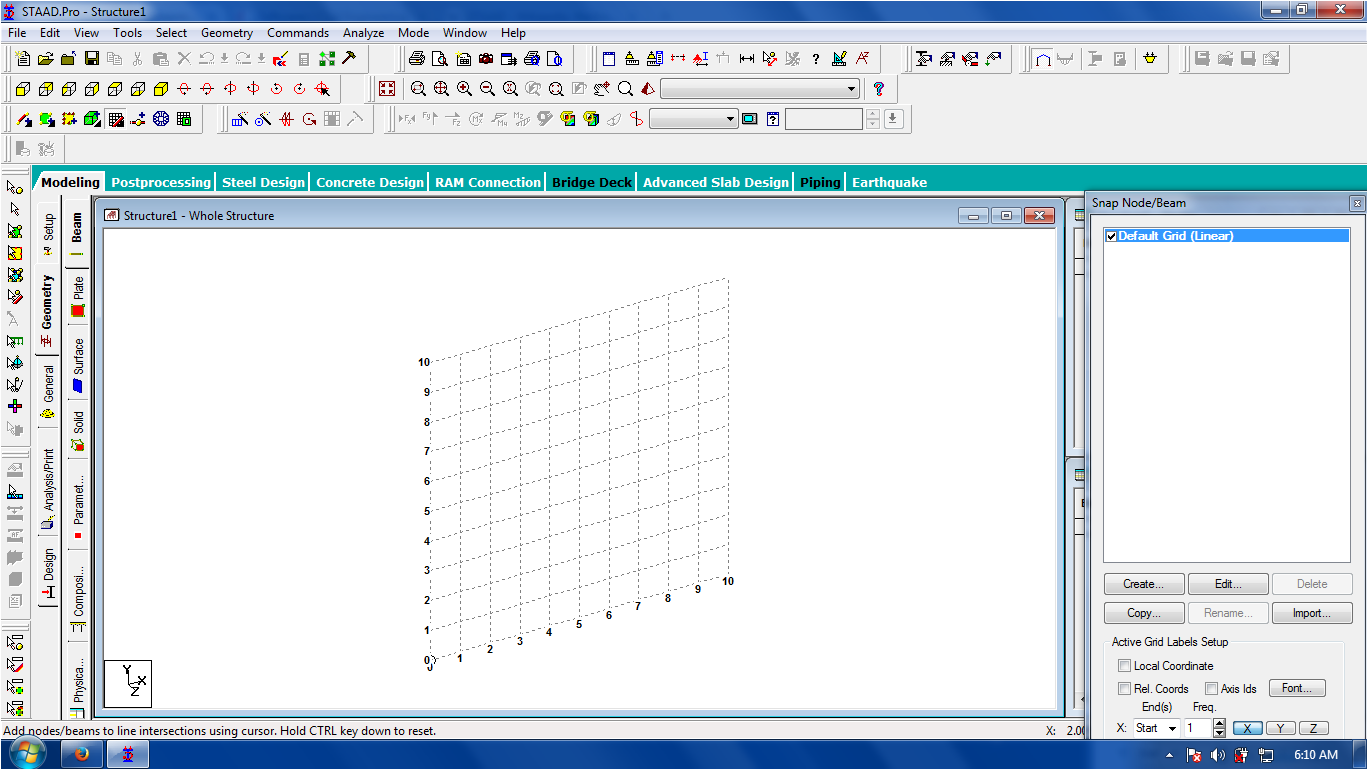Open the Commands menu

pyautogui.click(x=298, y=33)
